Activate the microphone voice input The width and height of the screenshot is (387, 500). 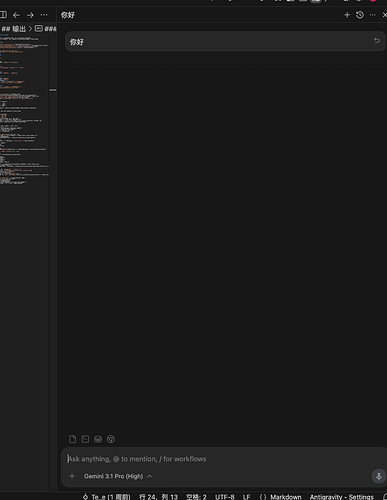tap(379, 476)
